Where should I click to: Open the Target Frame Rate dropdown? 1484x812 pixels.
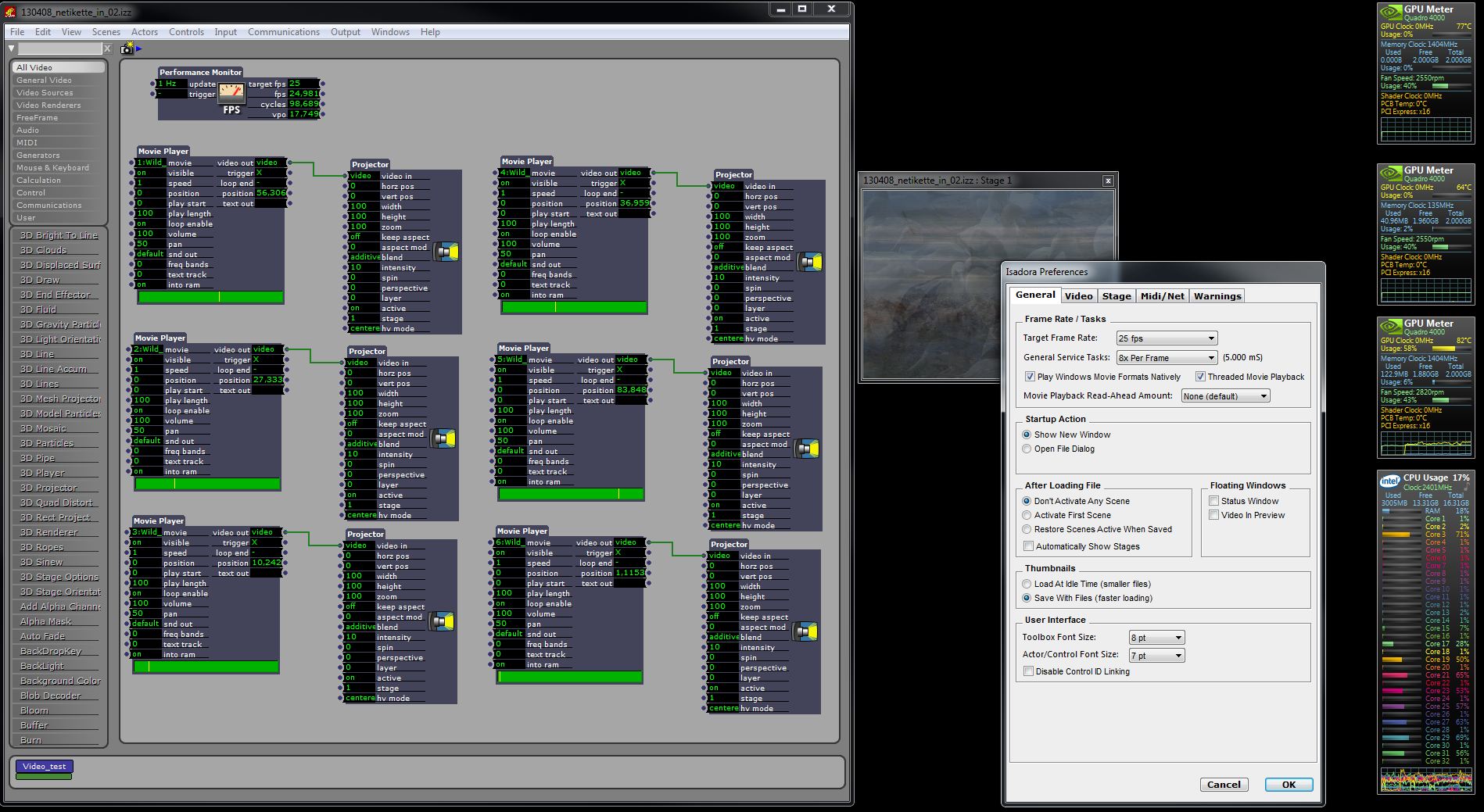click(1167, 338)
